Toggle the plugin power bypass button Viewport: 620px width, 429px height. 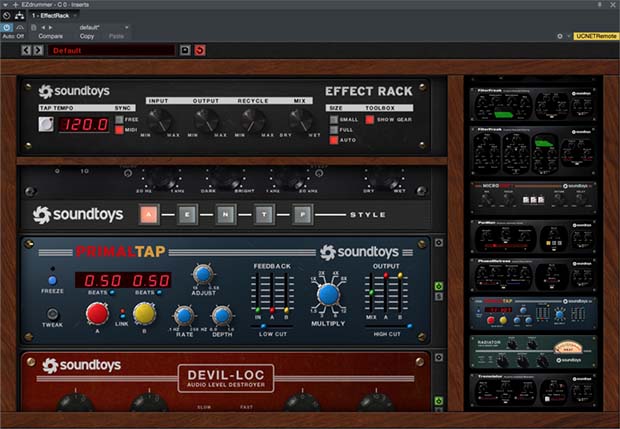click(7, 27)
